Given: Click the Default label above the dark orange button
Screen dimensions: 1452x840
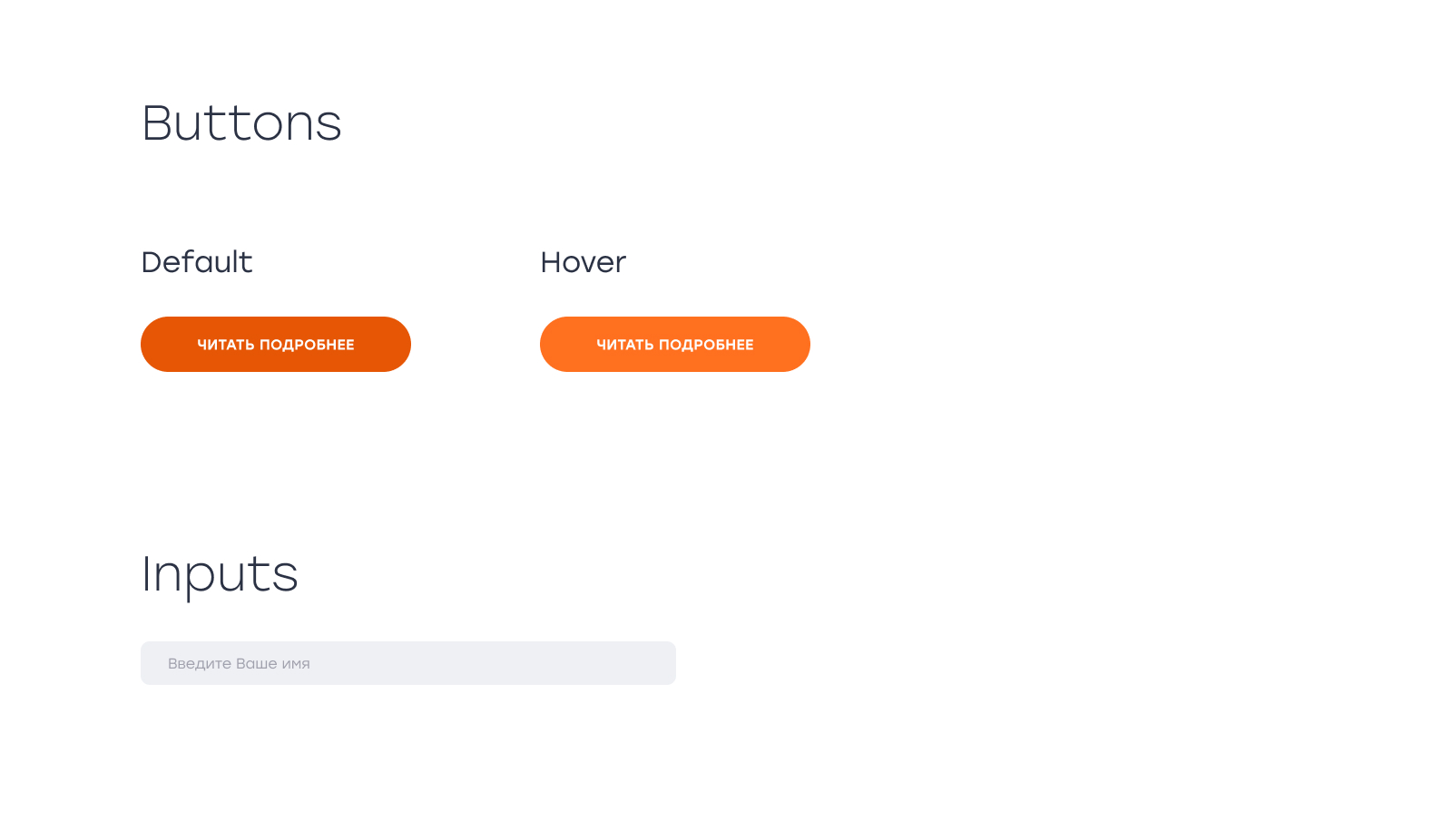Looking at the screenshot, I should pyautogui.click(x=197, y=262).
